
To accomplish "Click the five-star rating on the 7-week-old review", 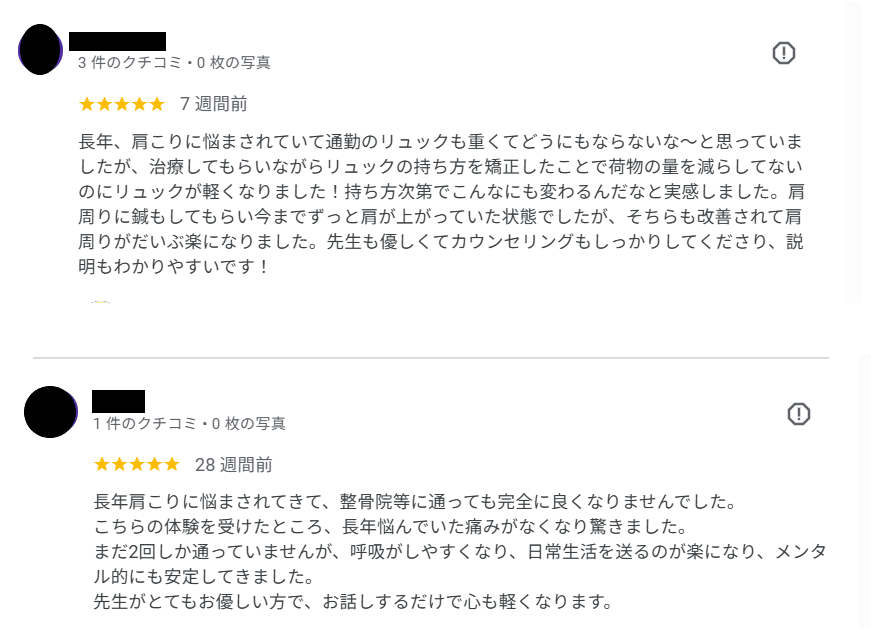I will pyautogui.click(x=121, y=104).
